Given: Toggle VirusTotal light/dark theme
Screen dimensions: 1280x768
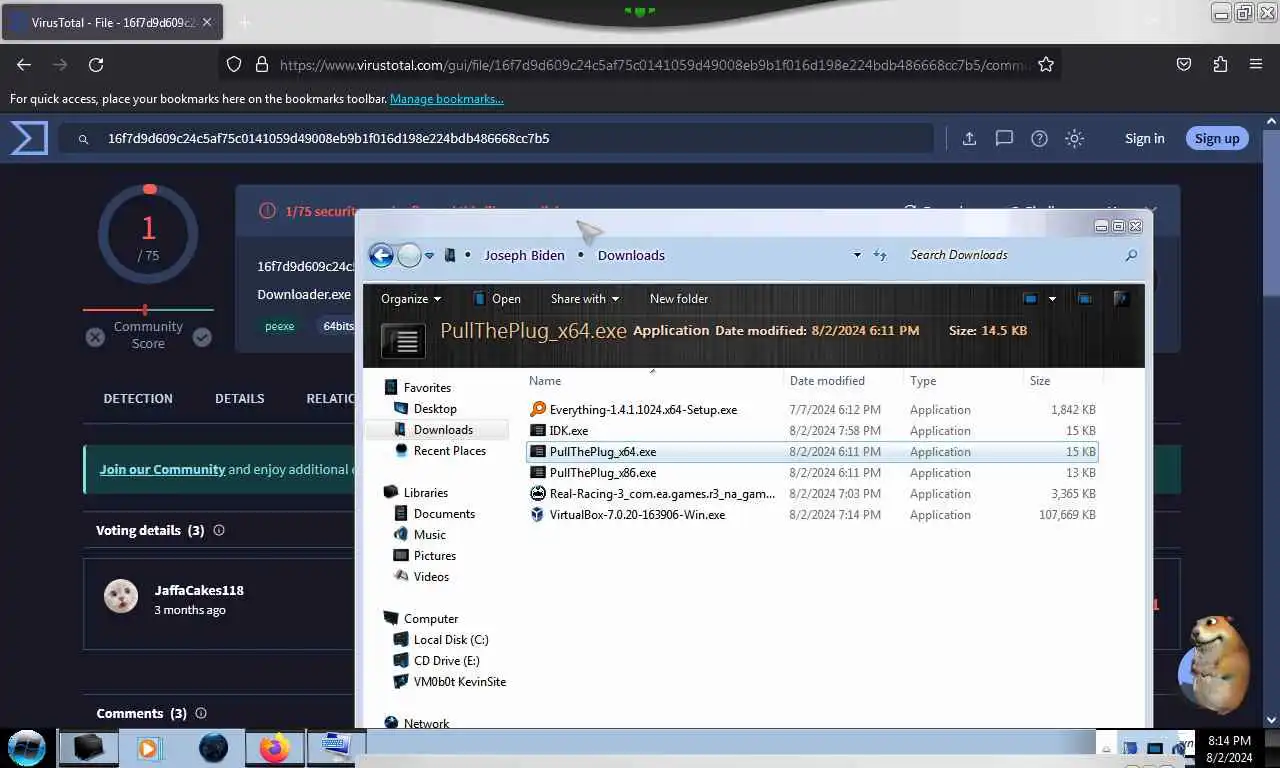Looking at the screenshot, I should coord(1074,139).
